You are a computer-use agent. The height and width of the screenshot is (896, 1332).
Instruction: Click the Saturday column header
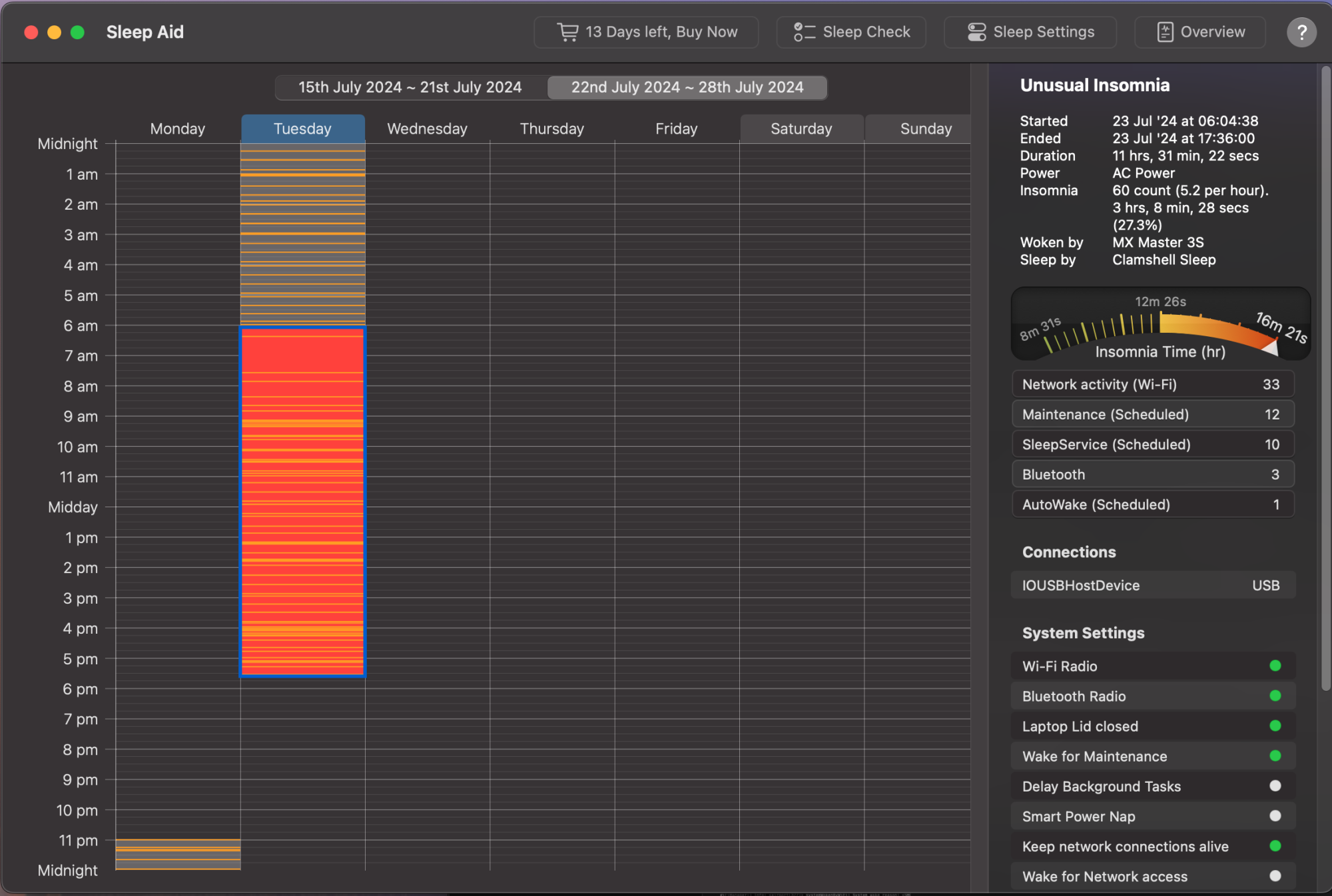click(x=801, y=128)
